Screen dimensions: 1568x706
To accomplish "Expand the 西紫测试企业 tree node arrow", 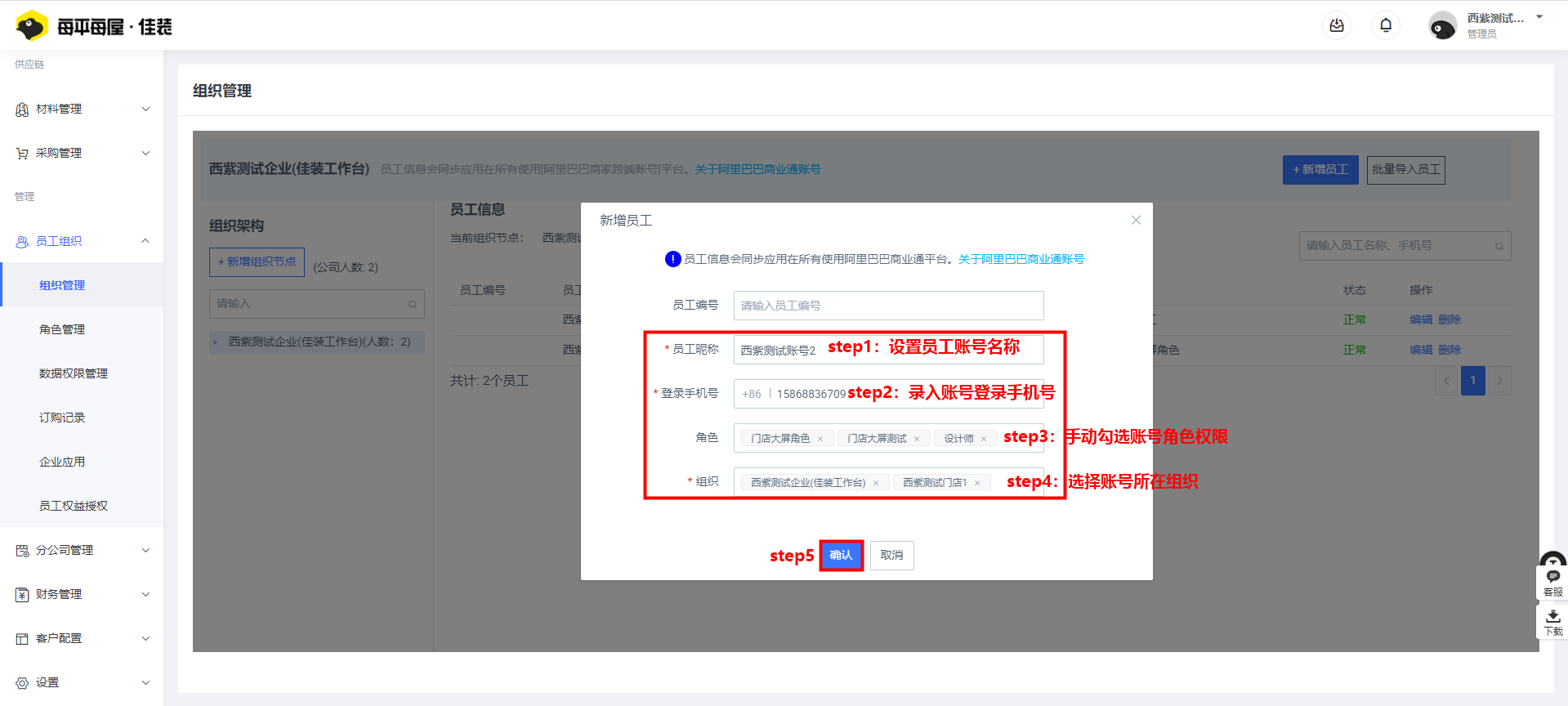I will click(x=216, y=342).
